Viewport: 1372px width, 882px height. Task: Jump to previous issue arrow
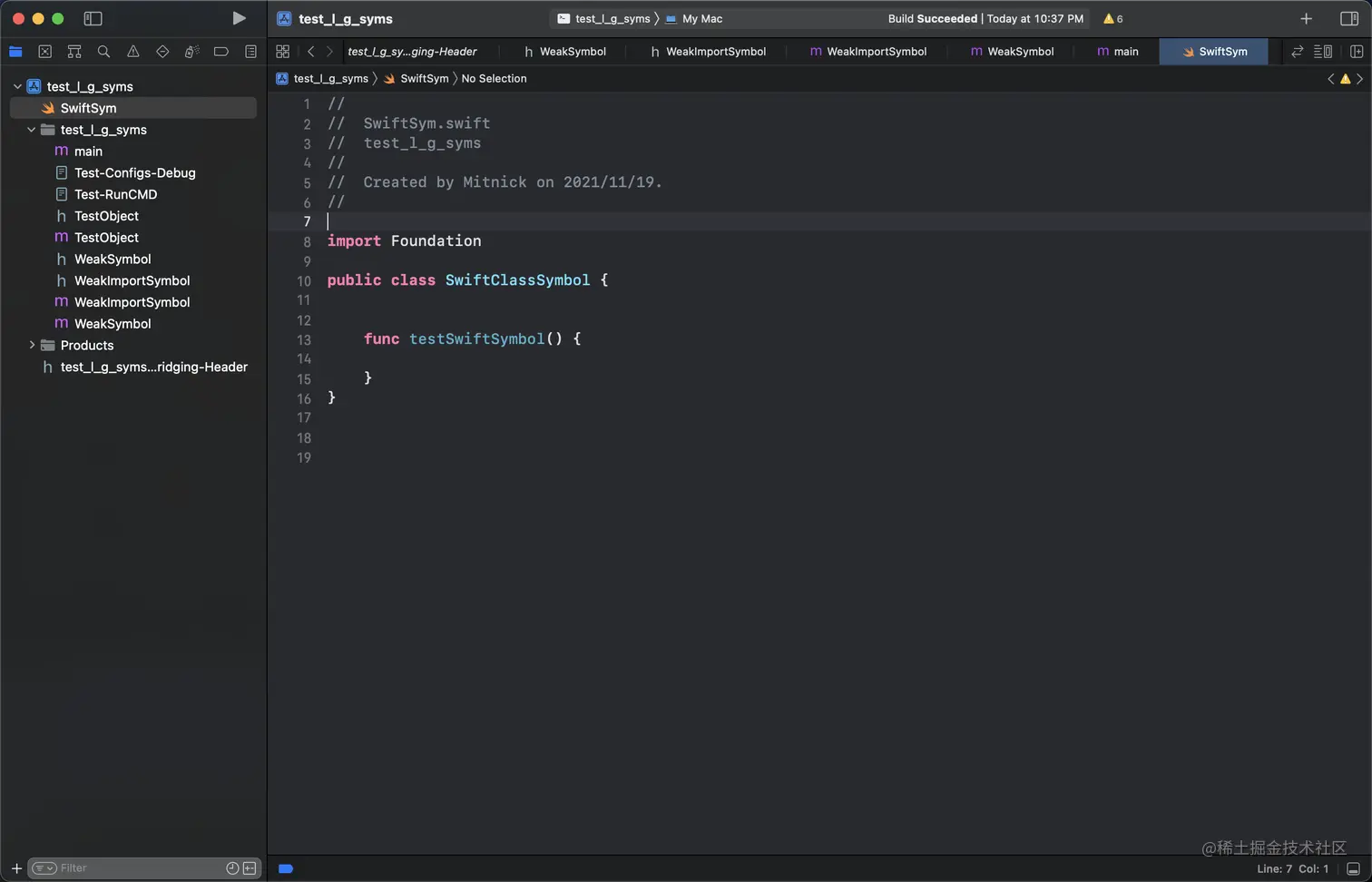[x=1331, y=79]
